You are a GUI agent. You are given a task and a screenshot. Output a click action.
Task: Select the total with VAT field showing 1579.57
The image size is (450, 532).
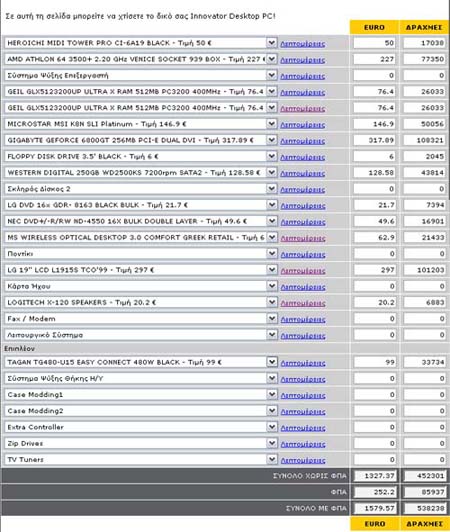(x=375, y=509)
